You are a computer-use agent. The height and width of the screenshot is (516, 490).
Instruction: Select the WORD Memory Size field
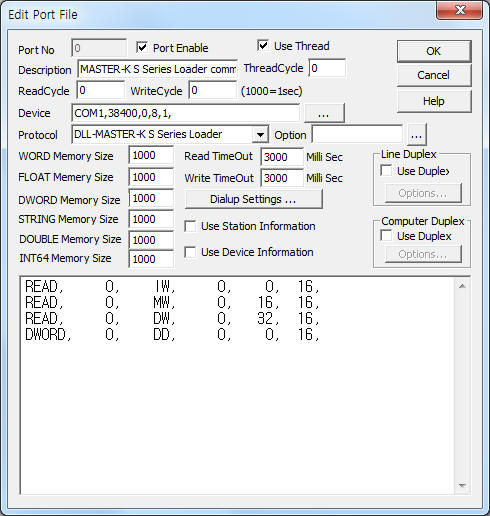(151, 155)
